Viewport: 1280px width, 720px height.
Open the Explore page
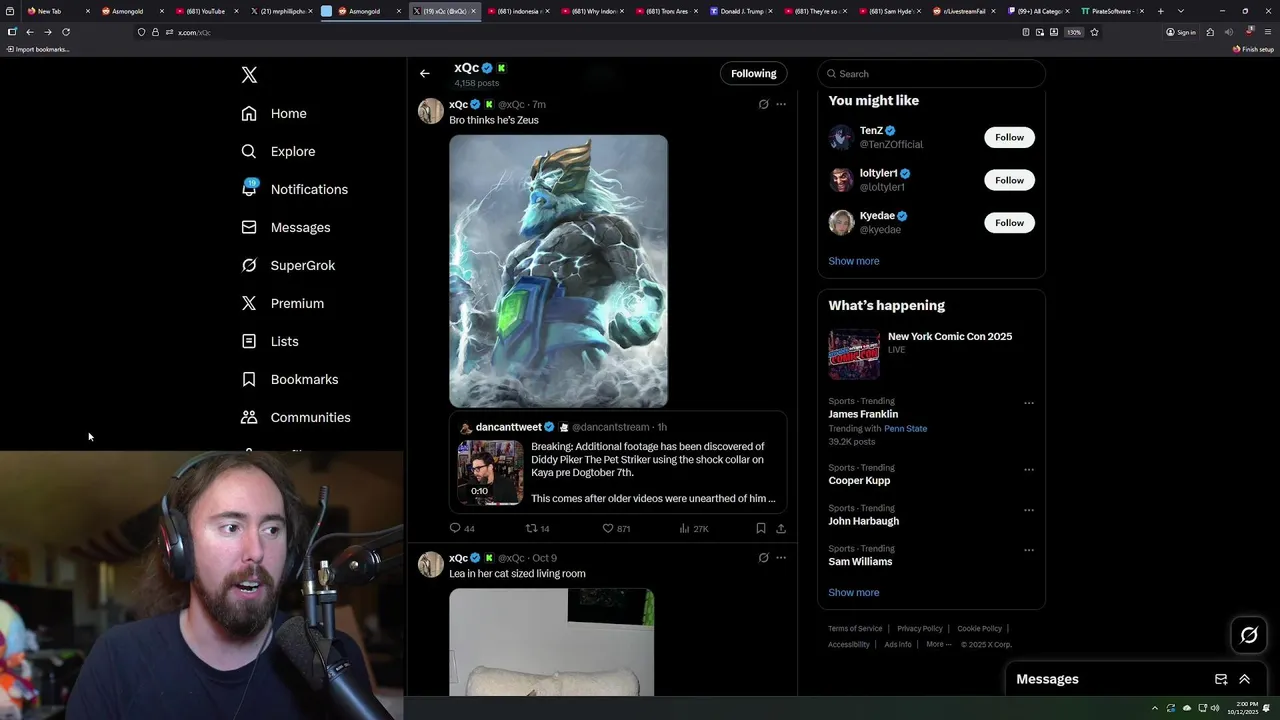(278, 152)
